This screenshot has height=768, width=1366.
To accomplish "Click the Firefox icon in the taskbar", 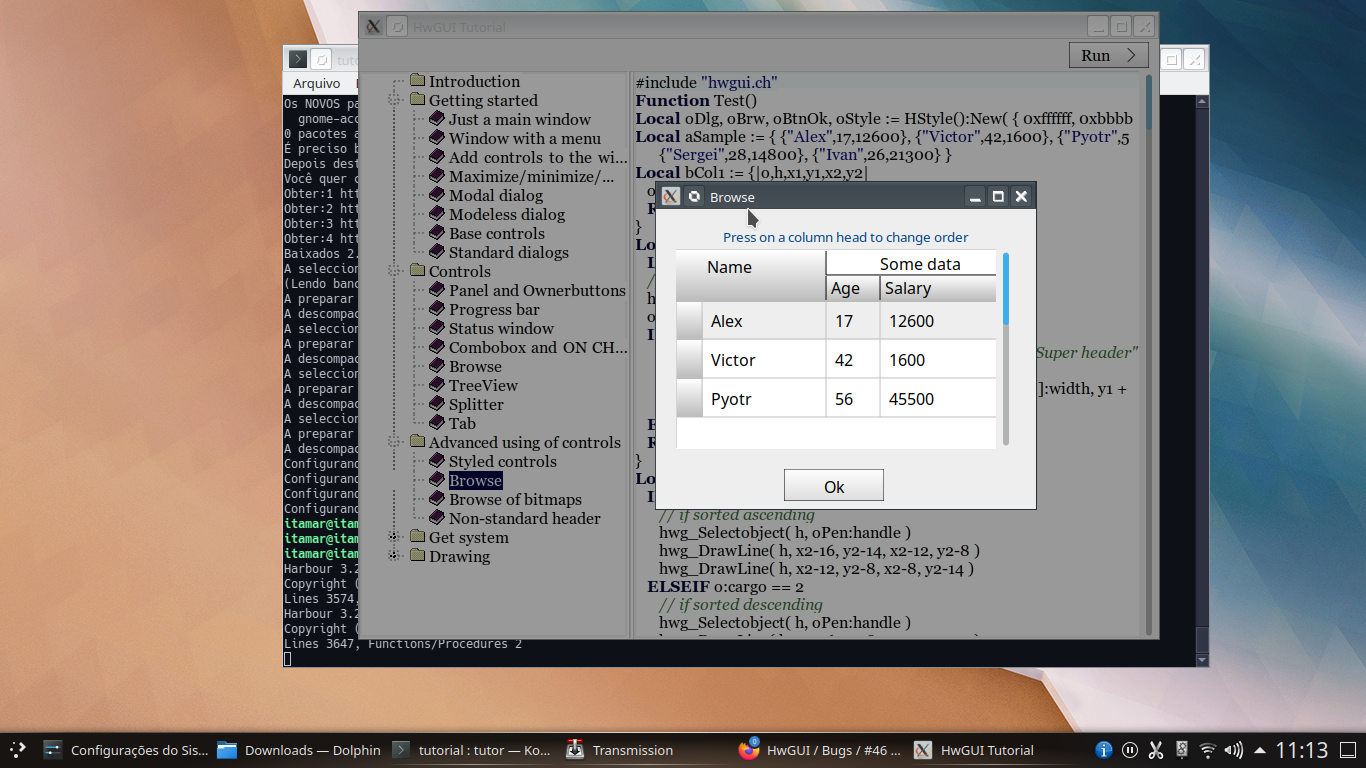I will 748,750.
